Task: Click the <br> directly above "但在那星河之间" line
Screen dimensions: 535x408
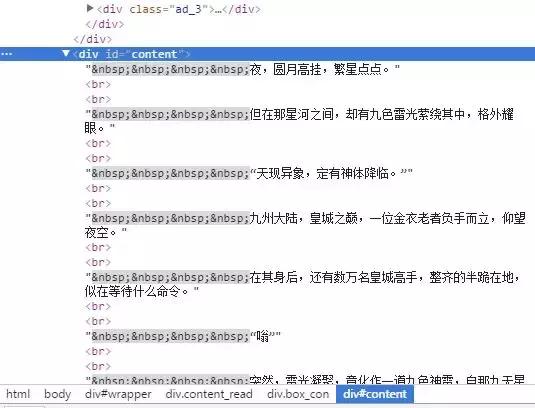Action: [x=98, y=99]
